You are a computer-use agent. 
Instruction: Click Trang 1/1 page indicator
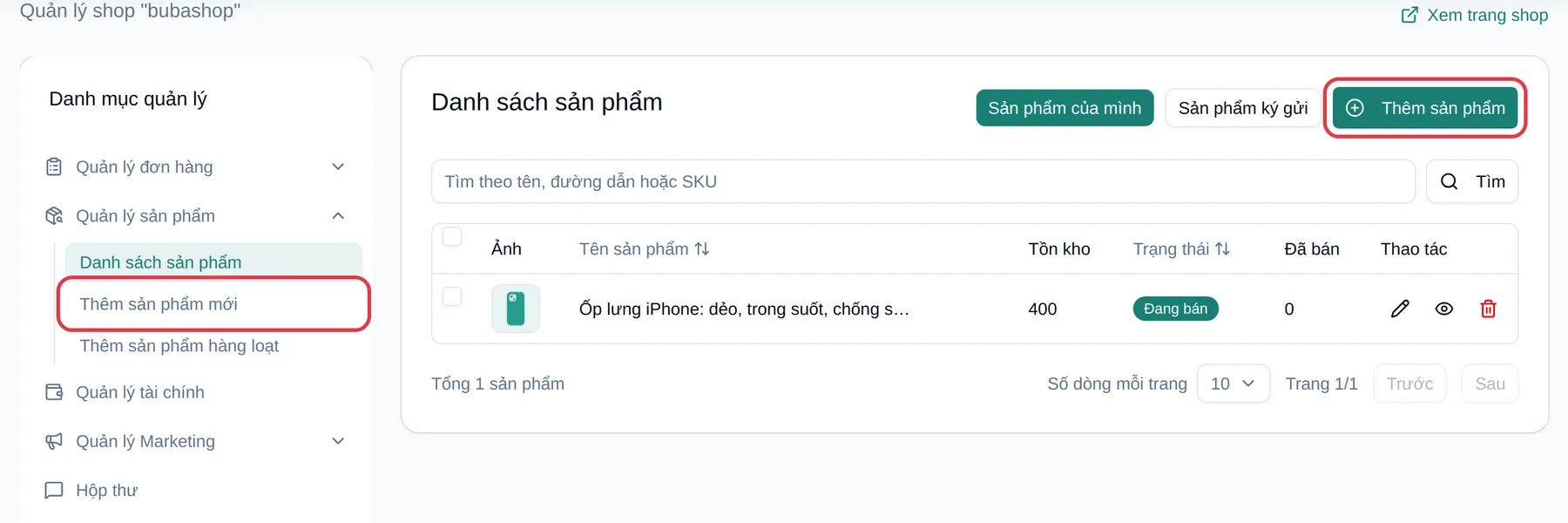(x=1321, y=384)
